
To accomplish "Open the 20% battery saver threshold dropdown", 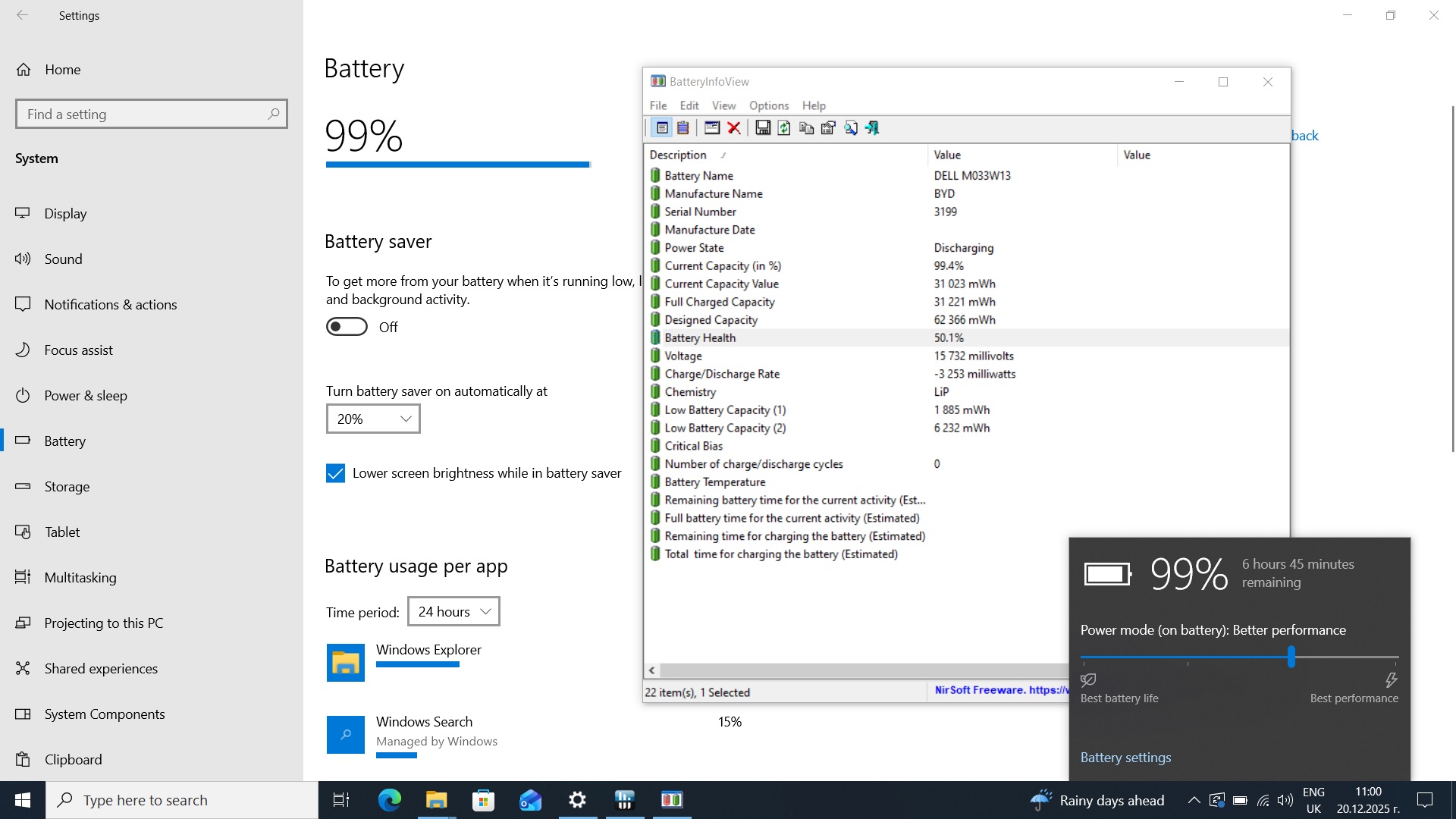I will click(x=373, y=419).
